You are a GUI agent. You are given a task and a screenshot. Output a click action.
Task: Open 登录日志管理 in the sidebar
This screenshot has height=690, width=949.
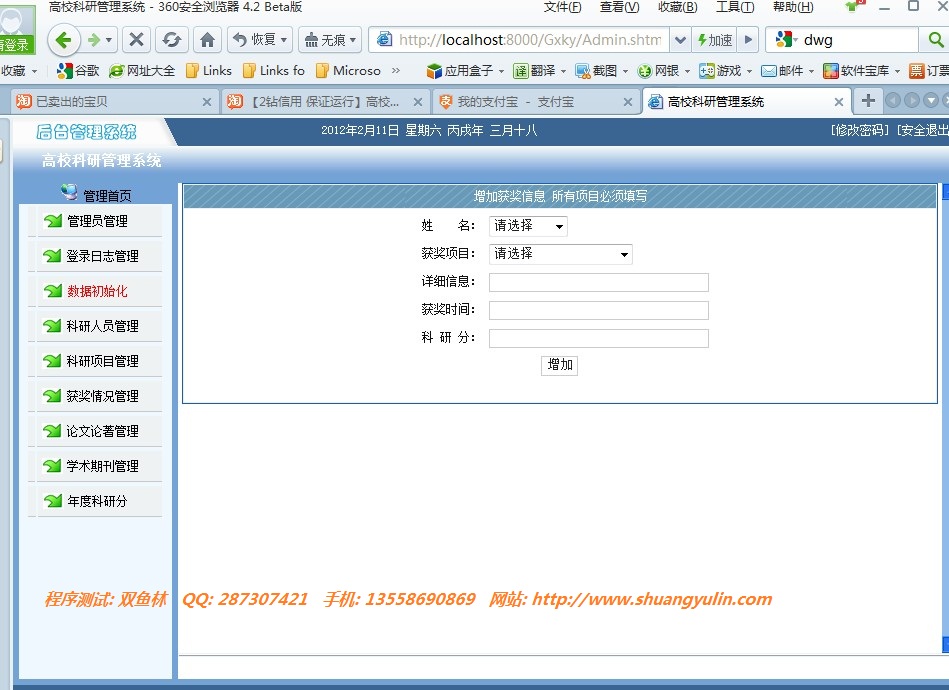click(102, 257)
